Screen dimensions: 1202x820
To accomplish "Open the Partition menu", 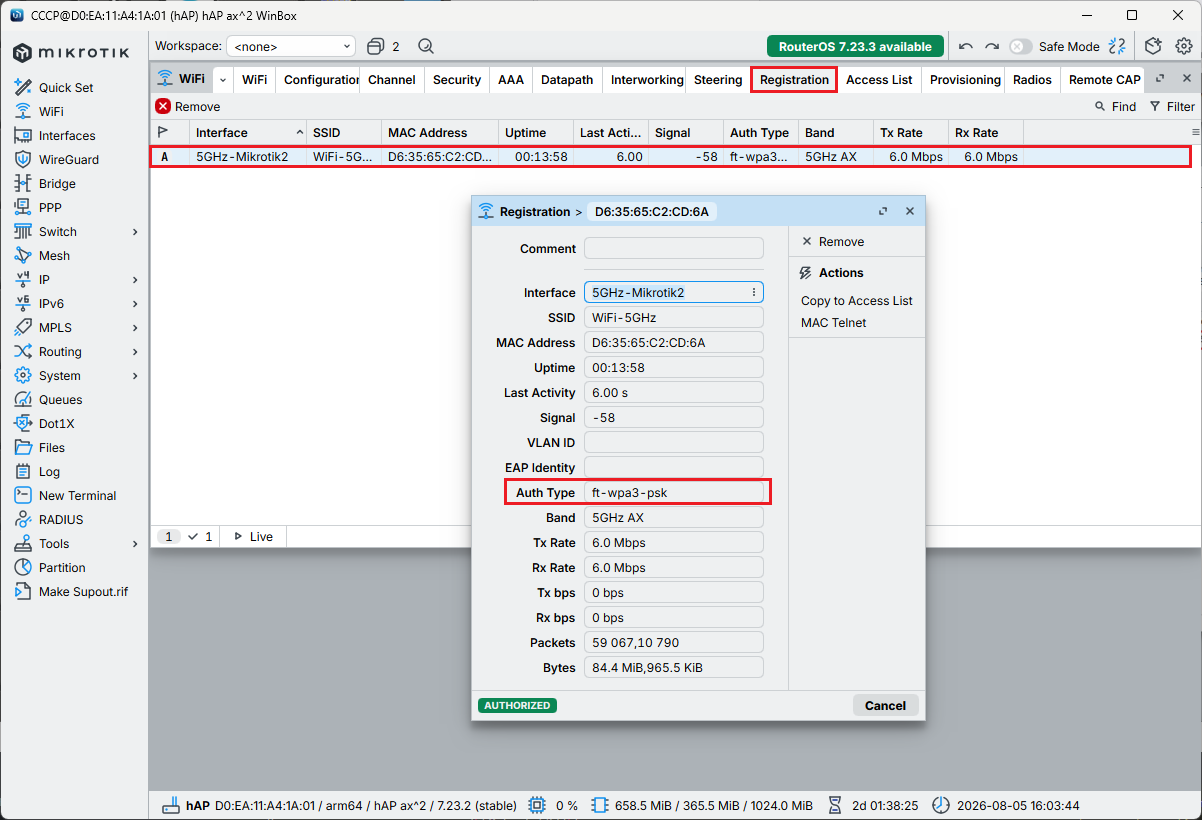I will 62,567.
